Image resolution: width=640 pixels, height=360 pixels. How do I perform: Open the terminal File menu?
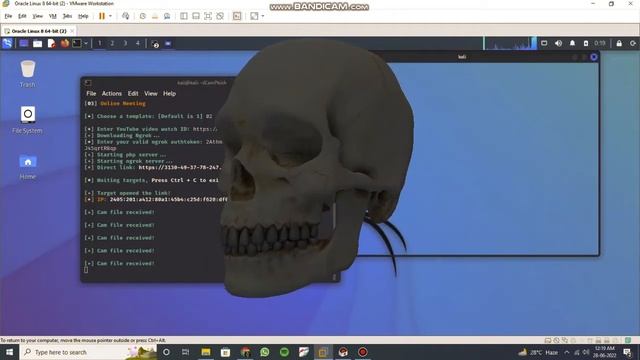tap(91, 93)
